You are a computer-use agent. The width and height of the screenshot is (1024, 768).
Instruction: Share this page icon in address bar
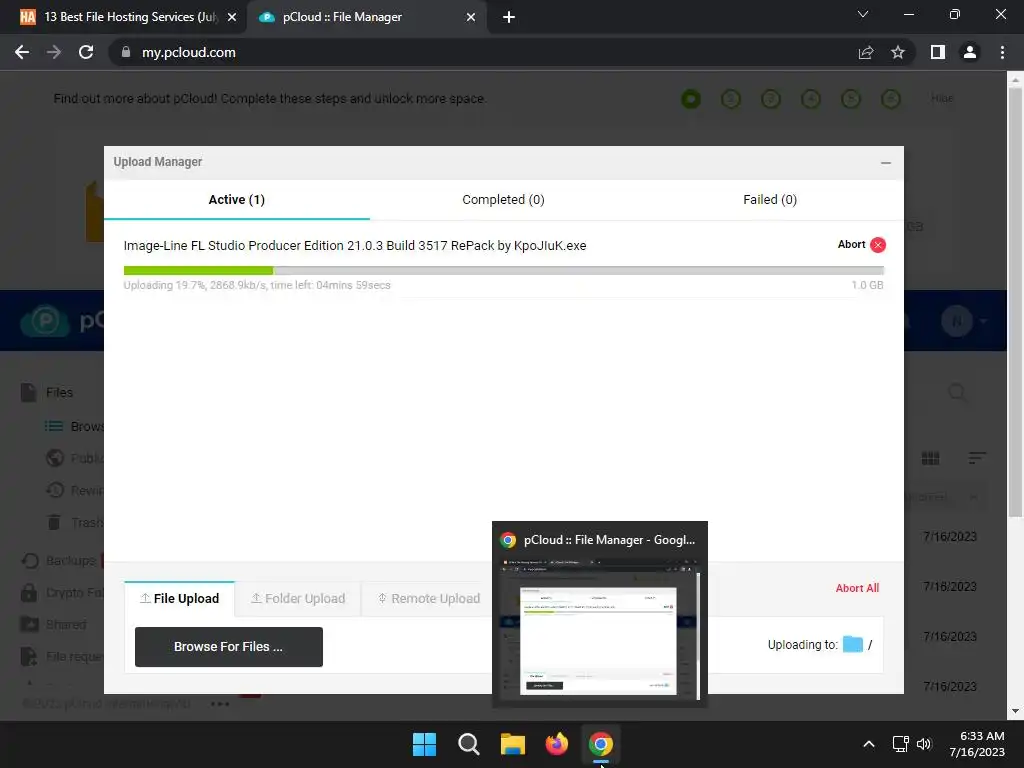tap(865, 52)
